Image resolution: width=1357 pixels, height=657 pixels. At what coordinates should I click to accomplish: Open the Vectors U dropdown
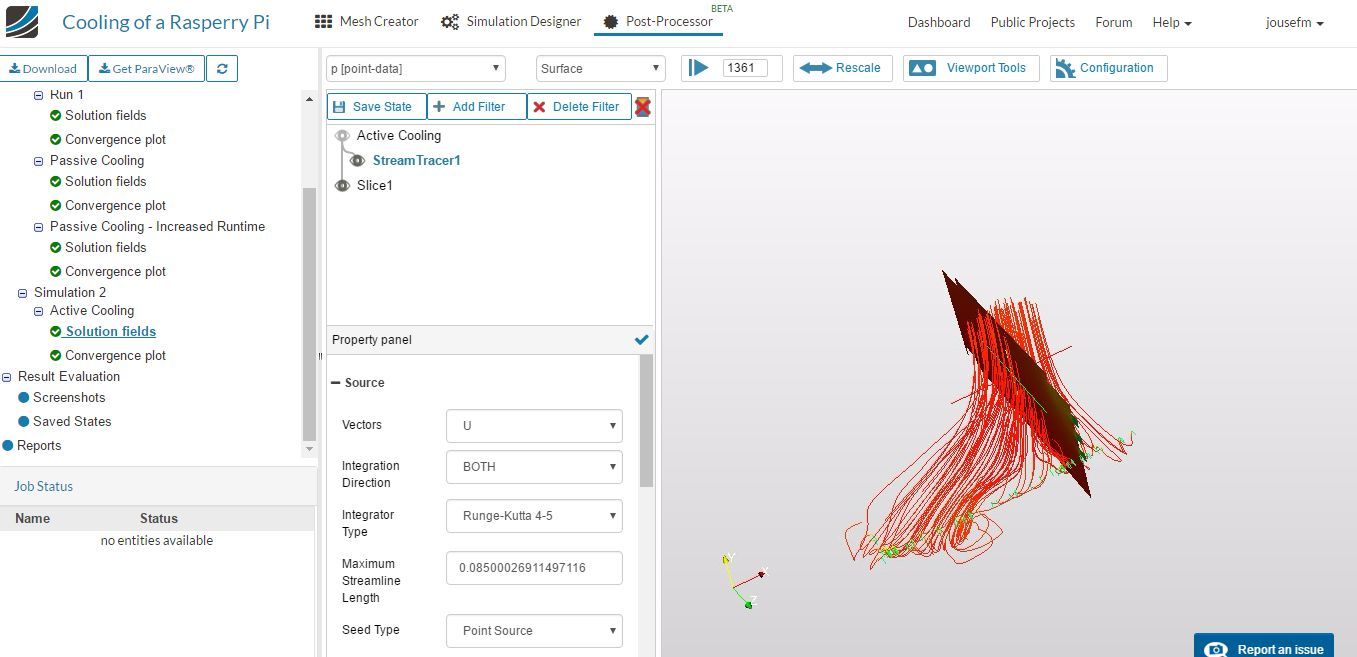tap(534, 425)
